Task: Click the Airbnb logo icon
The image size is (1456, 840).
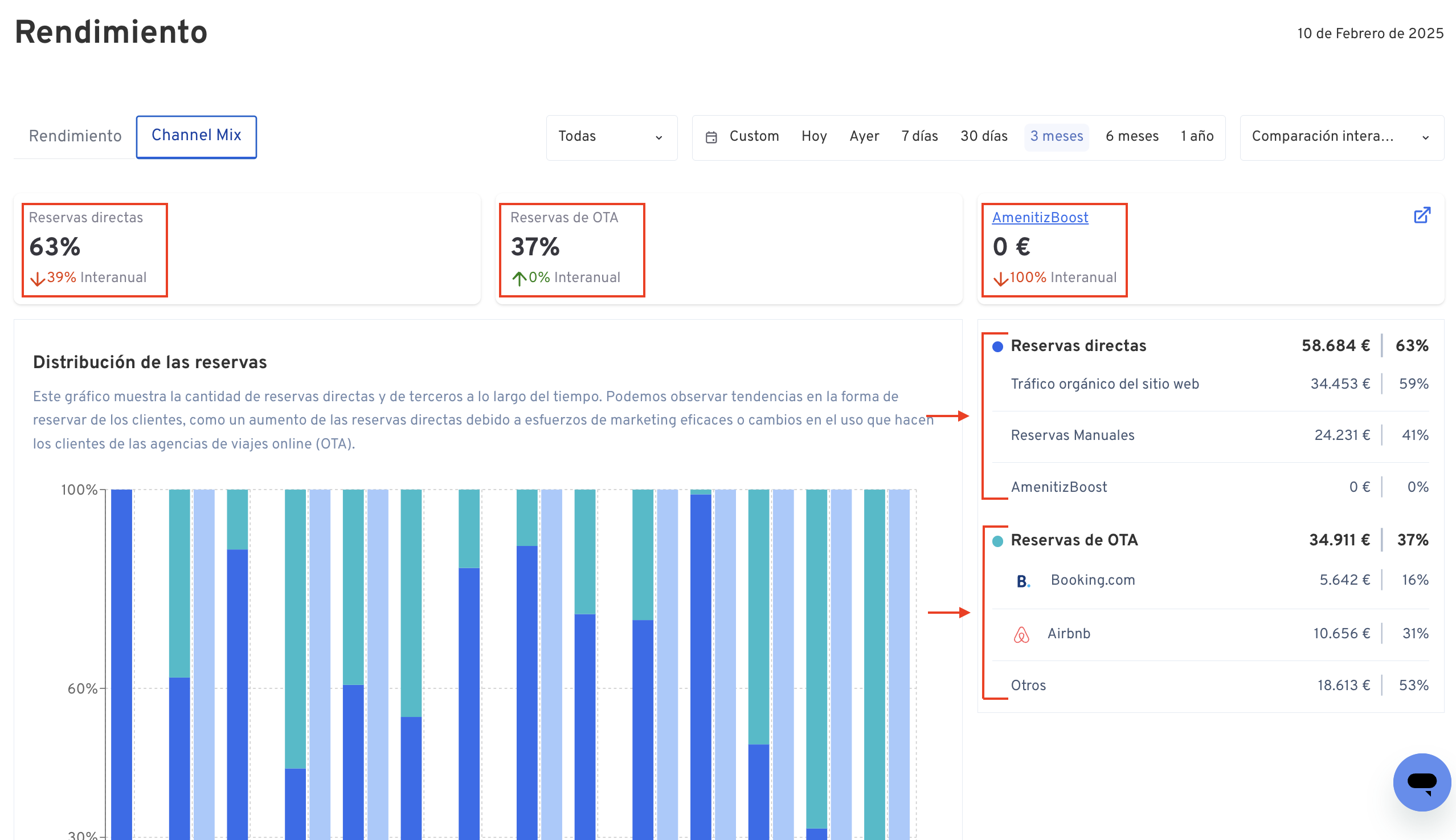Action: click(1021, 635)
